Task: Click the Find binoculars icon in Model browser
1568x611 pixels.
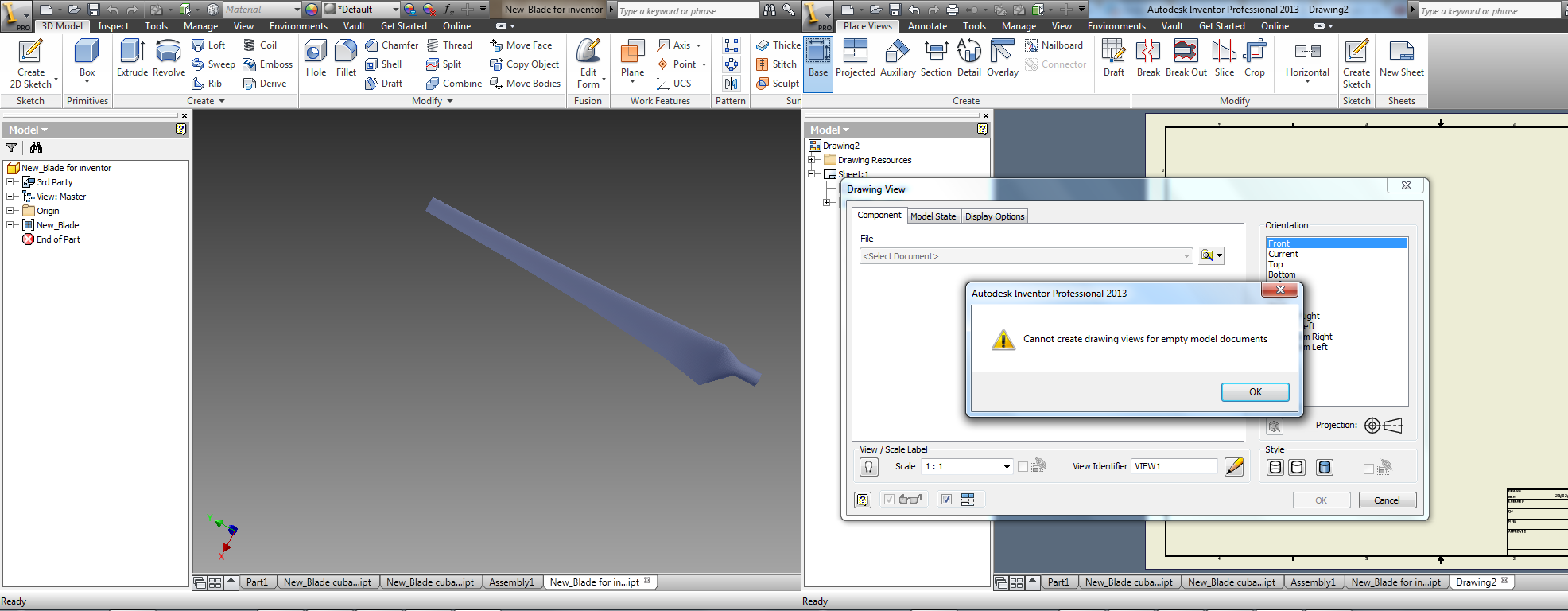Action: click(36, 147)
